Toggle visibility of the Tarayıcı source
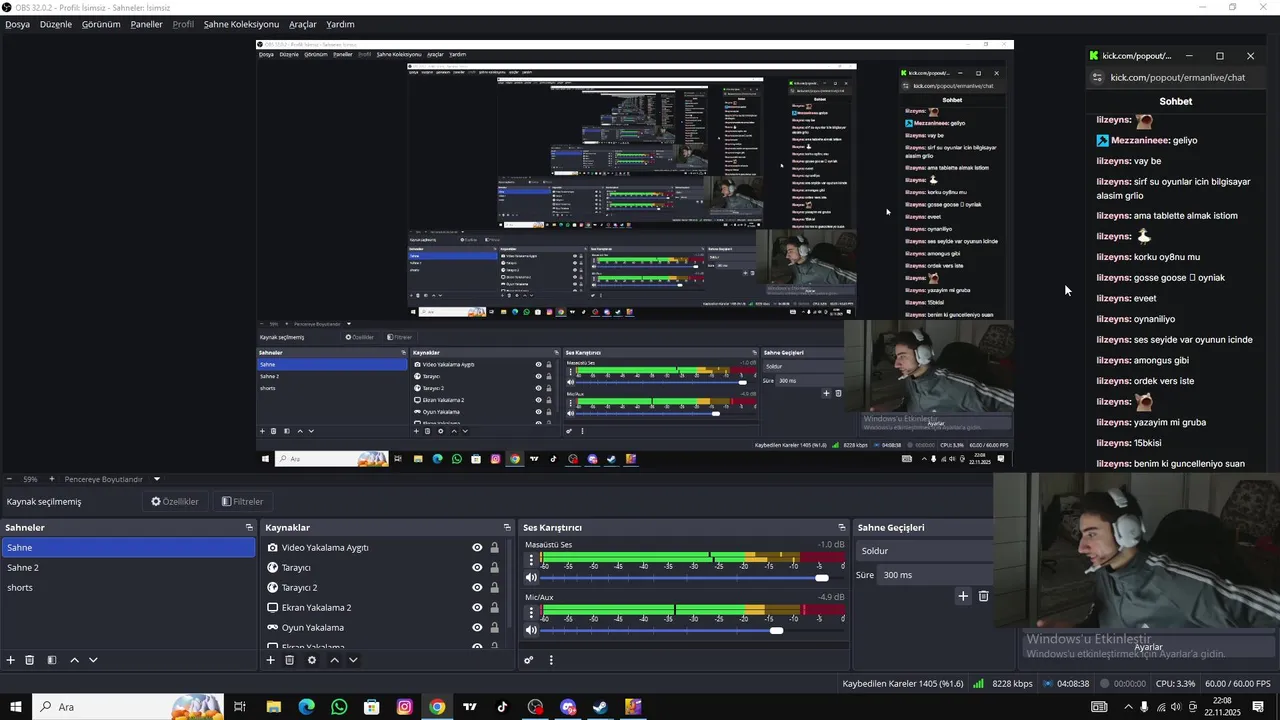Viewport: 1280px width, 720px height. tap(477, 568)
